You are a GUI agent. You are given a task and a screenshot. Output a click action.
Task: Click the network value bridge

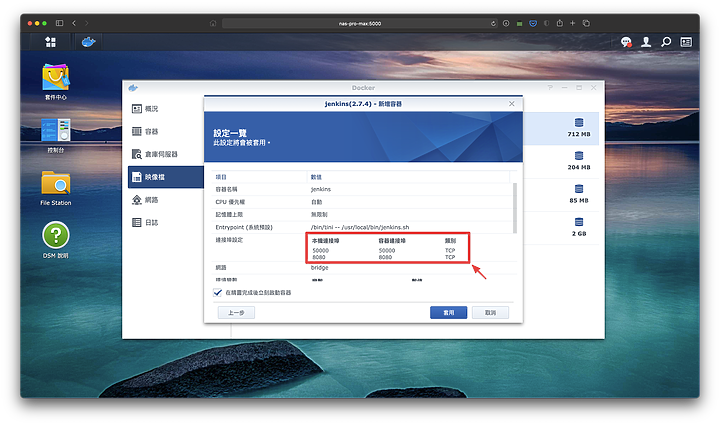coord(320,268)
